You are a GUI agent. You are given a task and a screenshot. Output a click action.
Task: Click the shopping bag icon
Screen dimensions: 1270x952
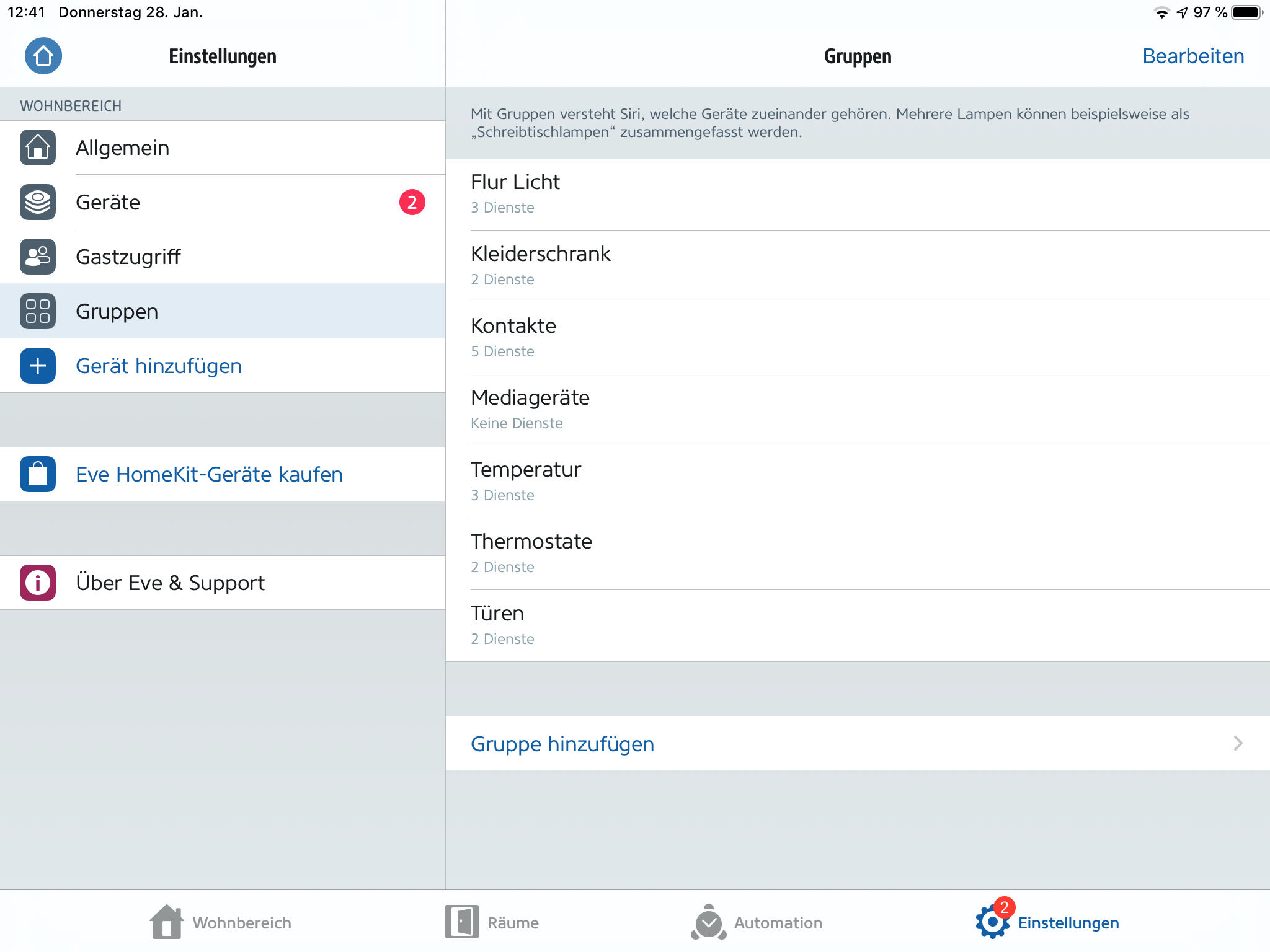tap(38, 474)
